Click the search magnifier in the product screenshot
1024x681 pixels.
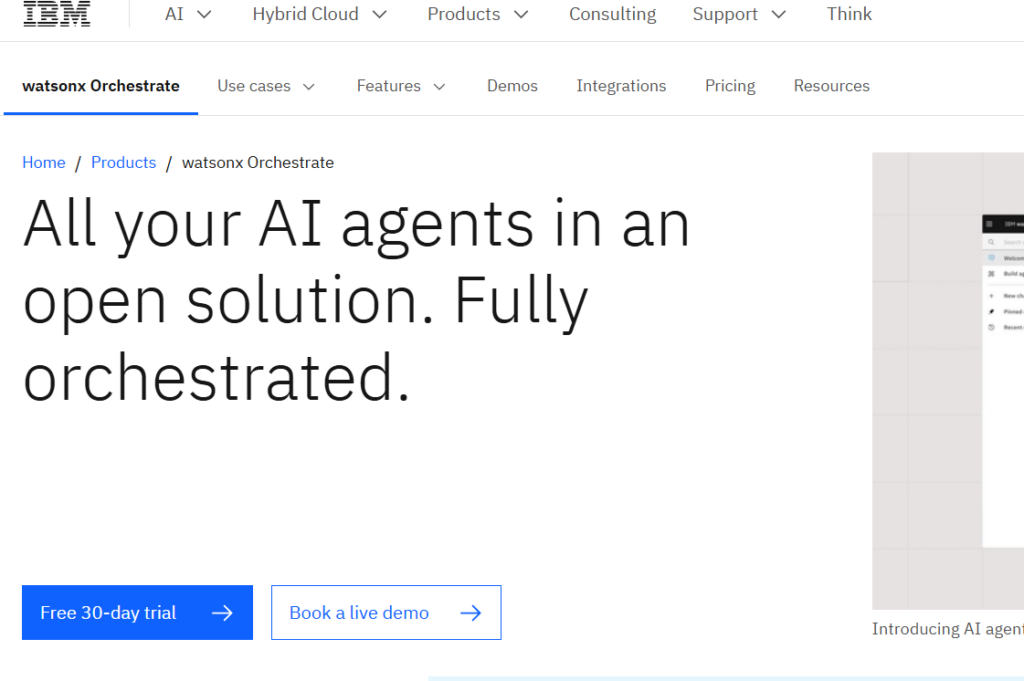point(992,241)
